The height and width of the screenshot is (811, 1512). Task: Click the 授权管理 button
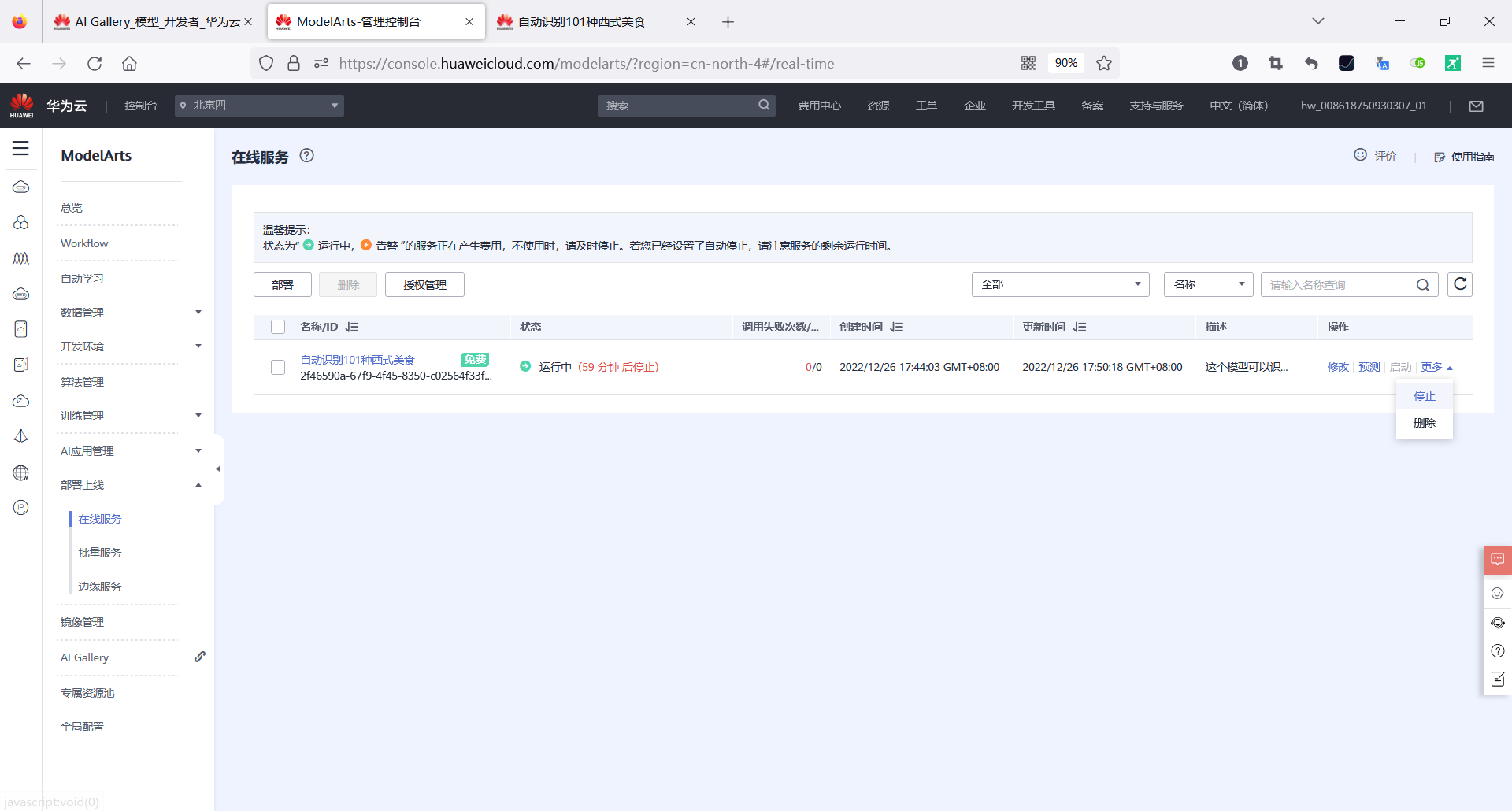(424, 285)
